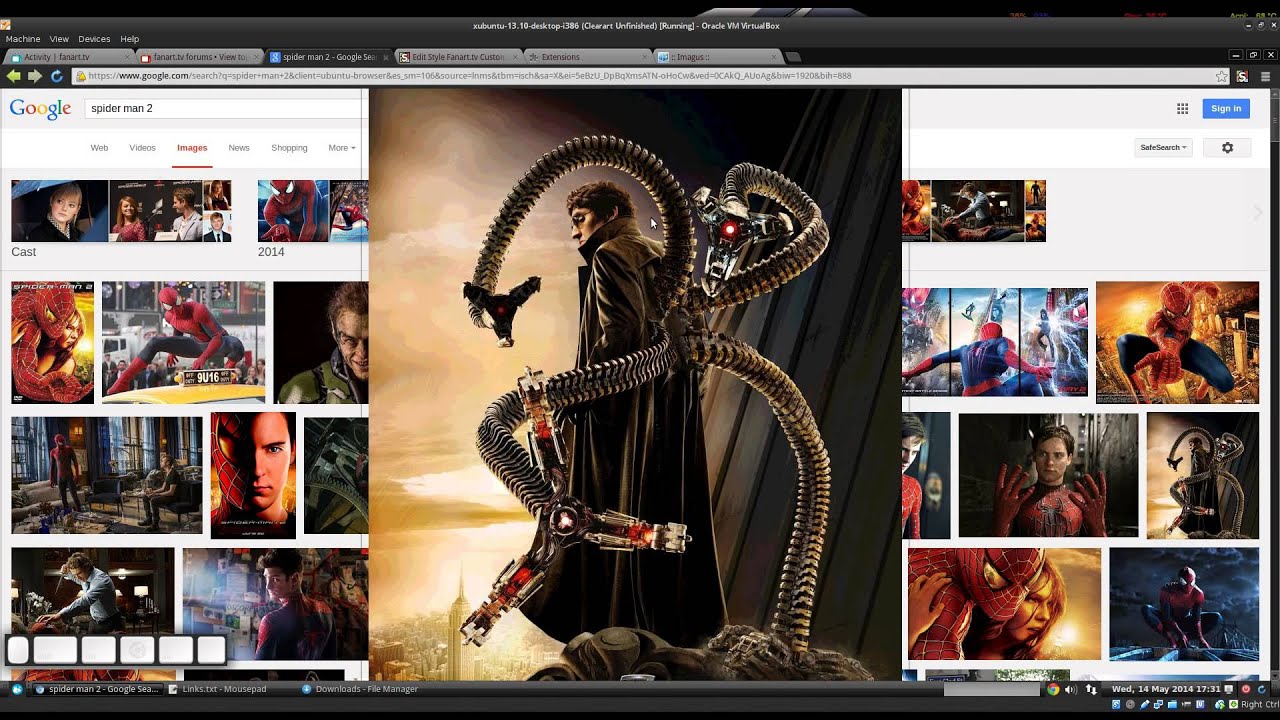The image size is (1280, 720).
Task: Click the 'spider man 2' search box
Action: 225,108
